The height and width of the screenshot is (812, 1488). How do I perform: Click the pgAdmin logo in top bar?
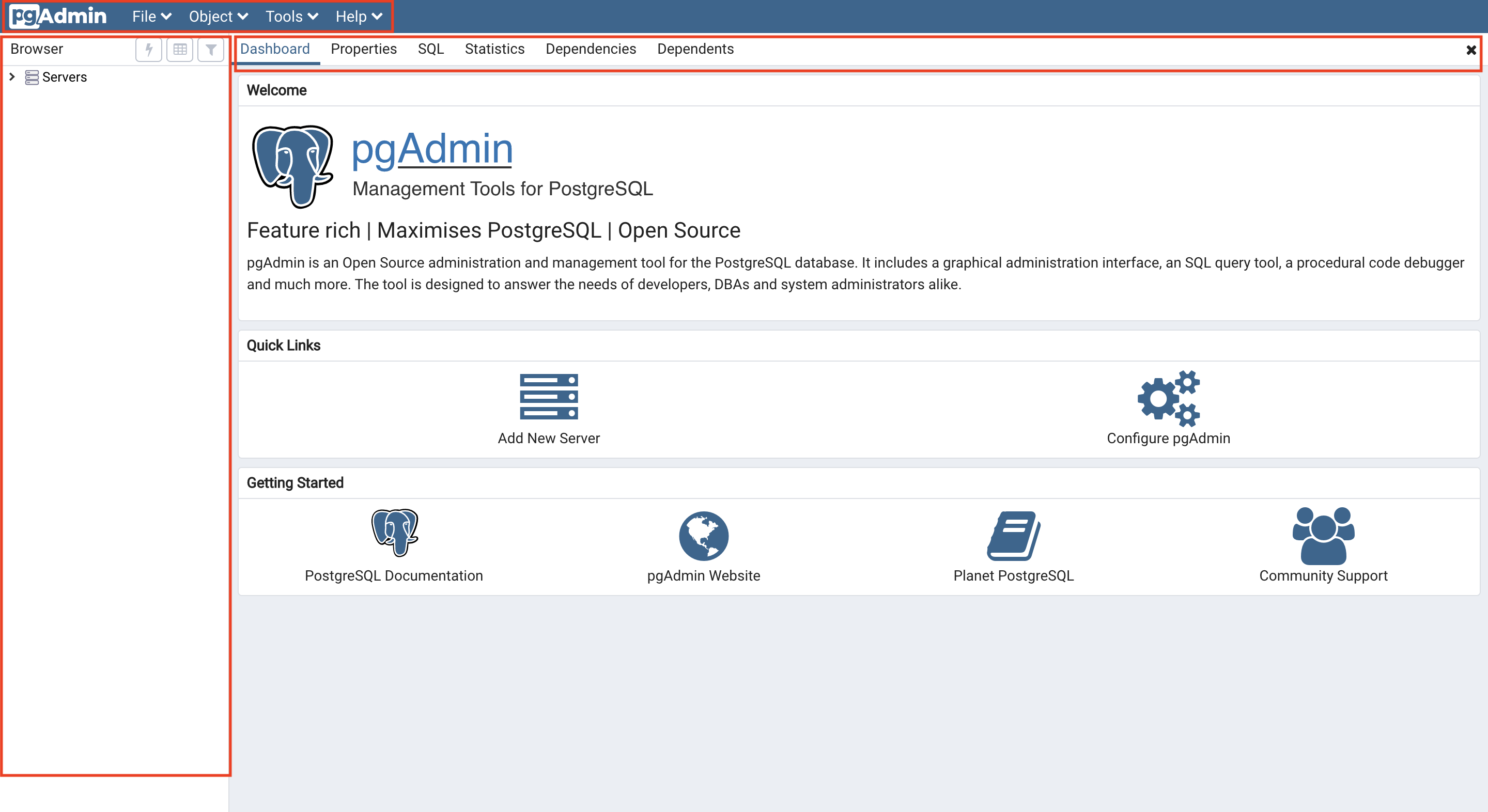58,16
